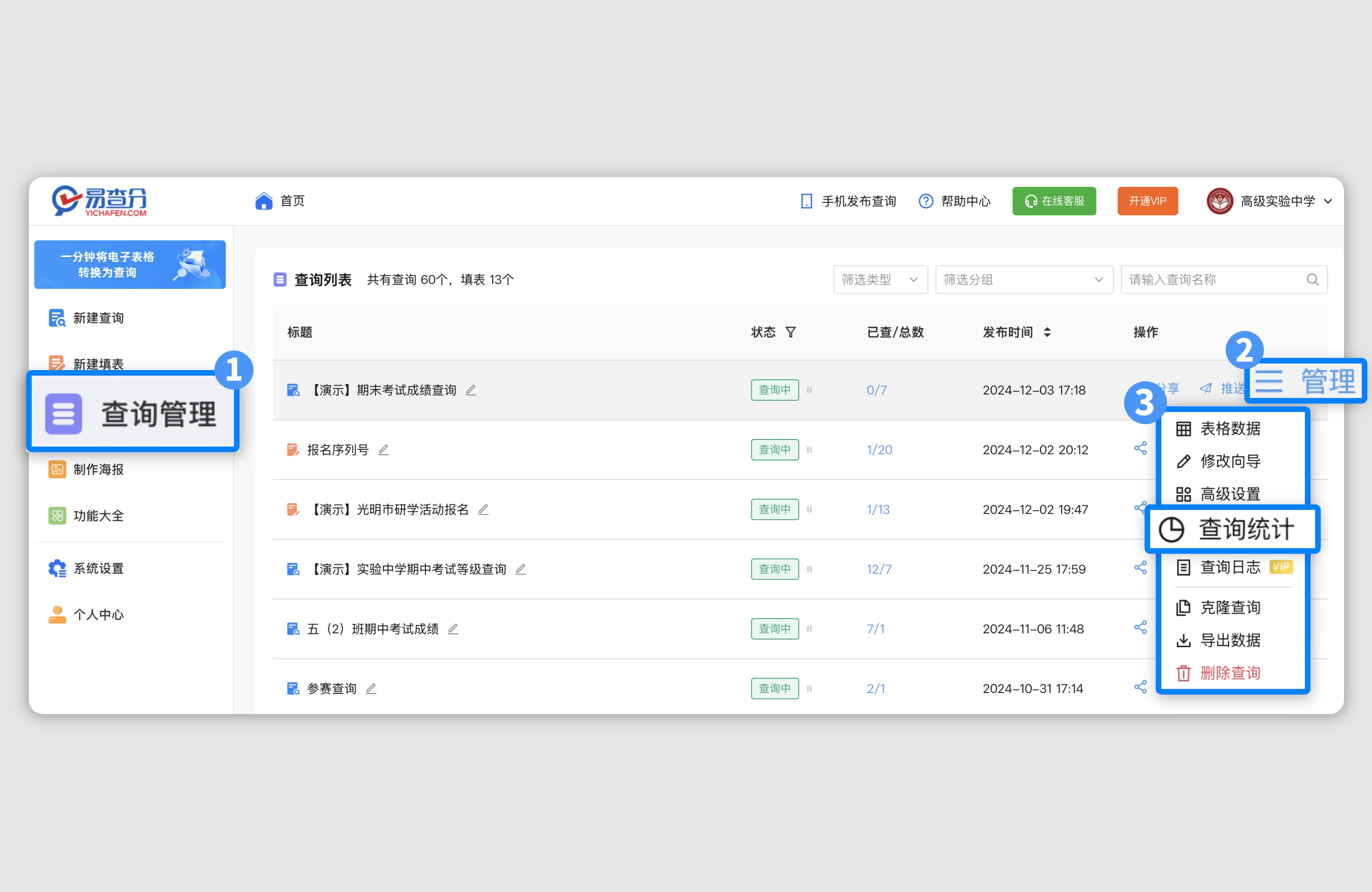
Task: Open the 2/1 count link
Action: (x=876, y=688)
